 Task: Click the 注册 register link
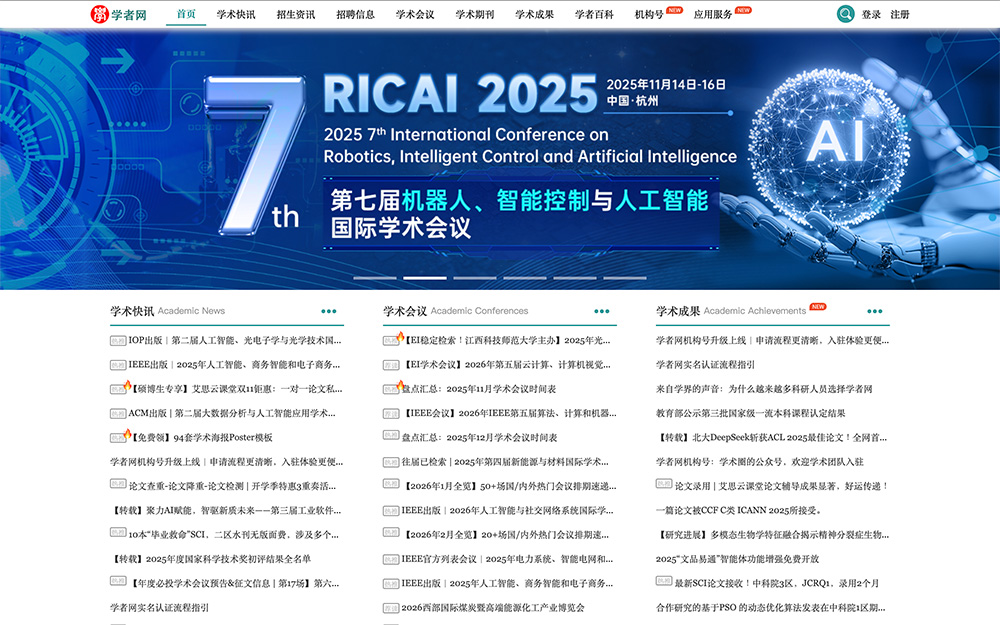point(900,14)
